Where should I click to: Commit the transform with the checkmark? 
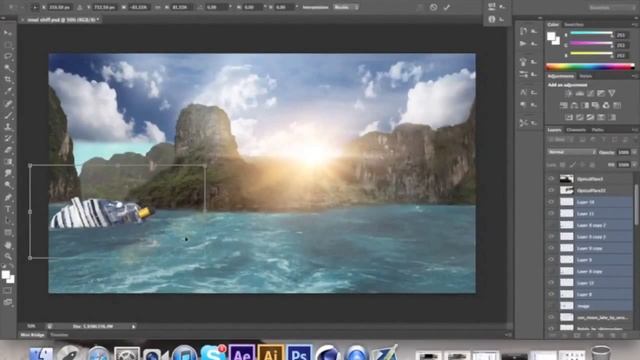pyautogui.click(x=447, y=7)
